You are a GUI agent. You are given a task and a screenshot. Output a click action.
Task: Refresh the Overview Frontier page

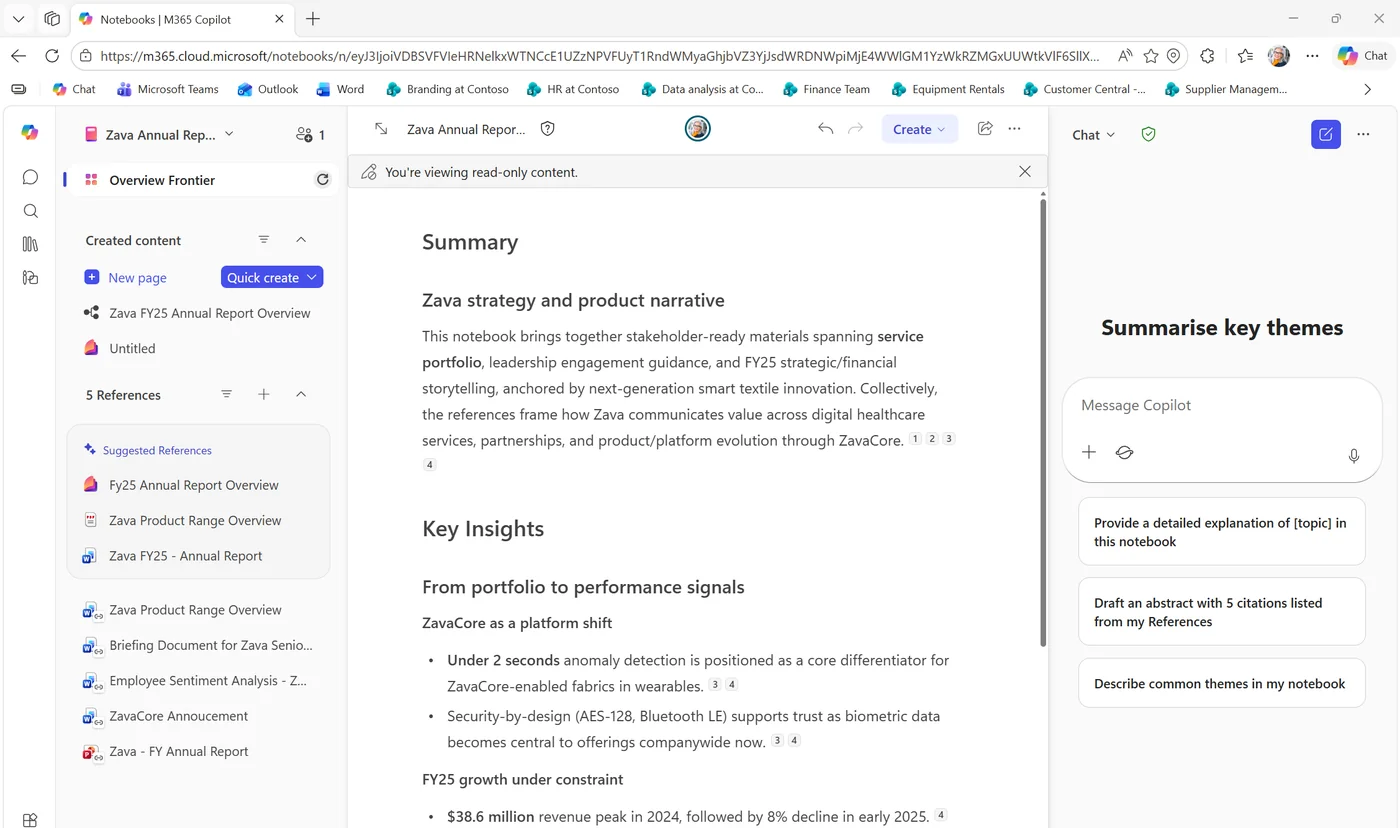pyautogui.click(x=322, y=180)
